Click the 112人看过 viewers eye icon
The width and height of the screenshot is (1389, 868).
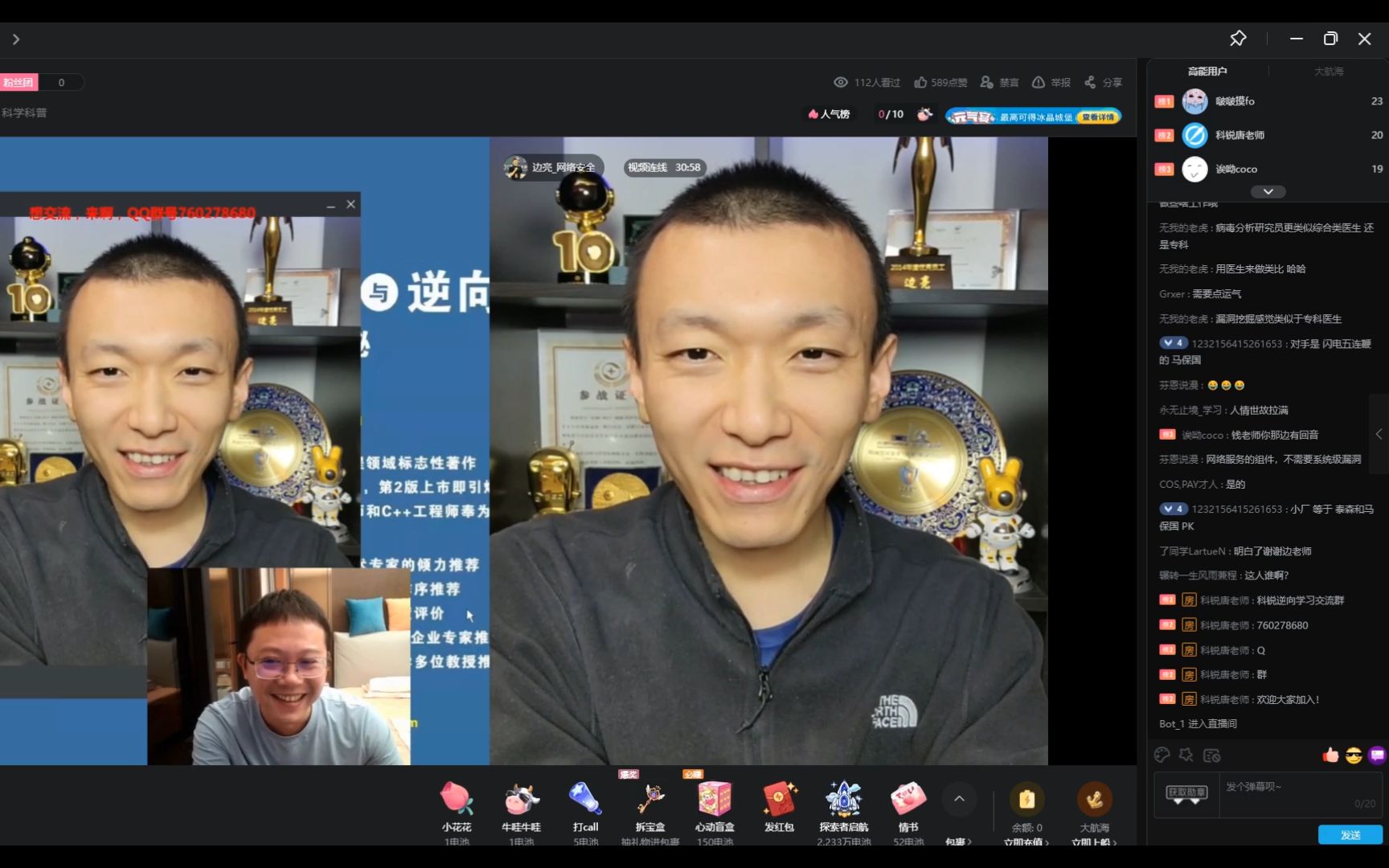click(x=841, y=82)
